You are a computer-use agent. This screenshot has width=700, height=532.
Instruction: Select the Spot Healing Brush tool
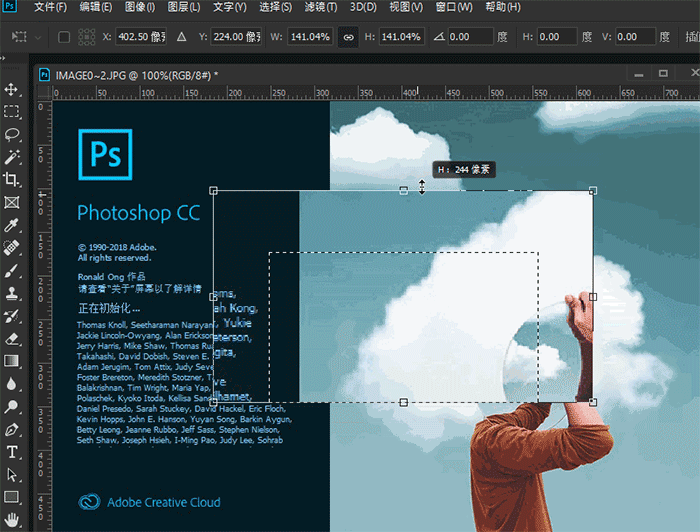click(x=11, y=248)
